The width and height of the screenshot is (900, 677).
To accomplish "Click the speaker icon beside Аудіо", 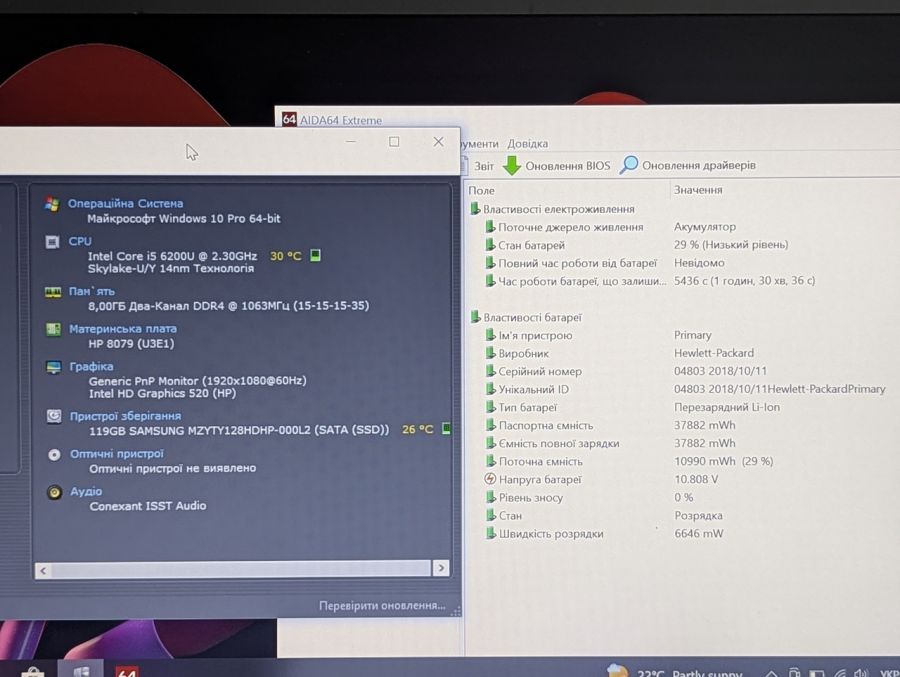I will (x=55, y=492).
